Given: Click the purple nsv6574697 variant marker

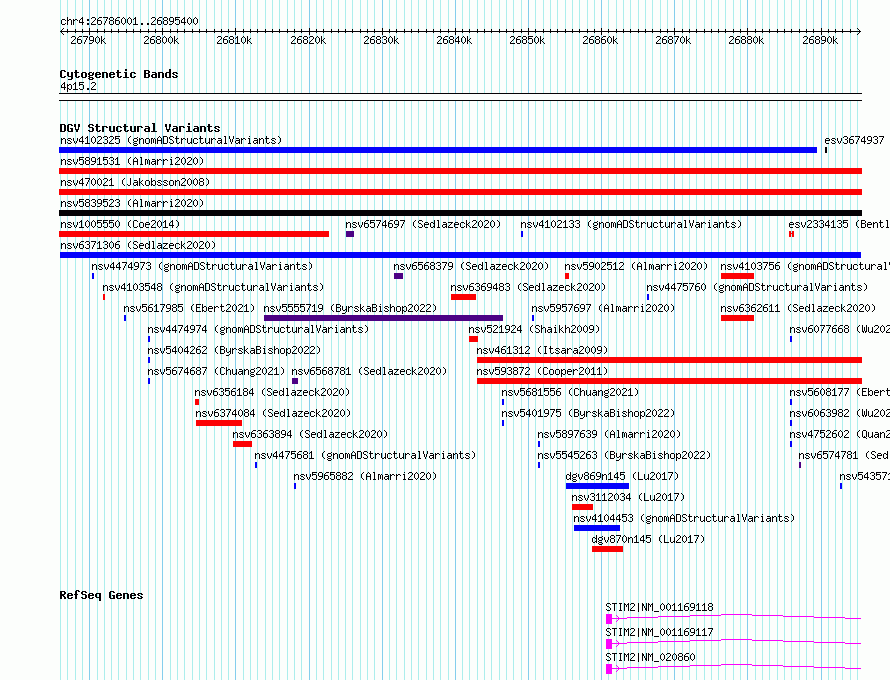Looking at the screenshot, I should coord(350,234).
